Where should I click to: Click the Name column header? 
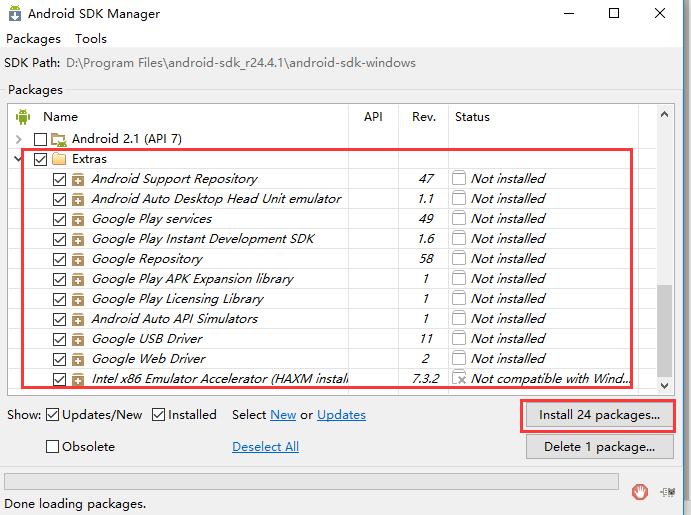pyautogui.click(x=60, y=117)
